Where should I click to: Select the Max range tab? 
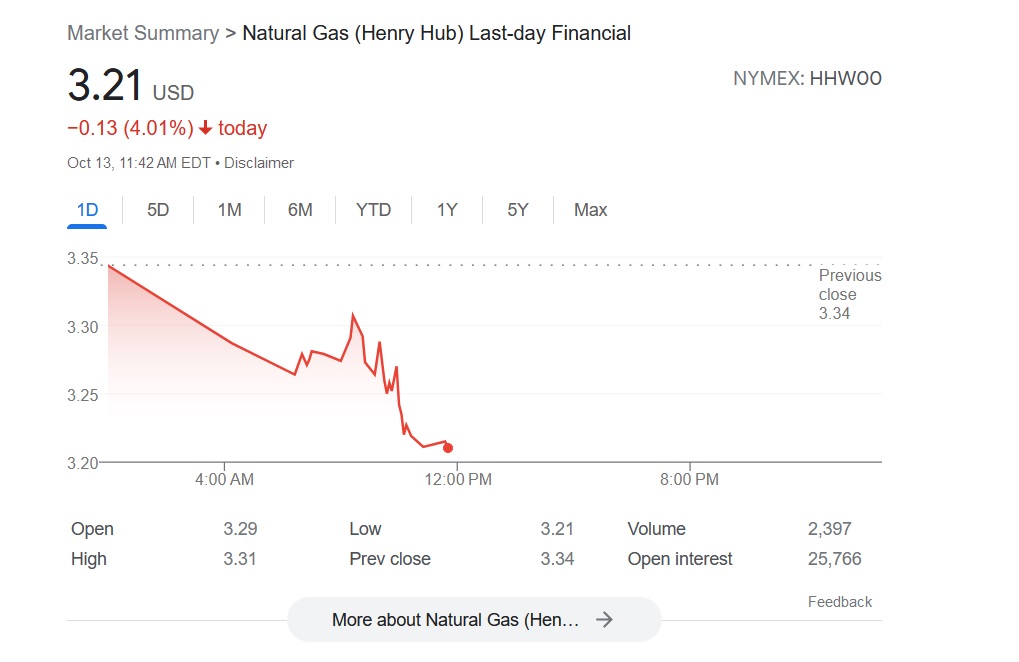tap(590, 210)
